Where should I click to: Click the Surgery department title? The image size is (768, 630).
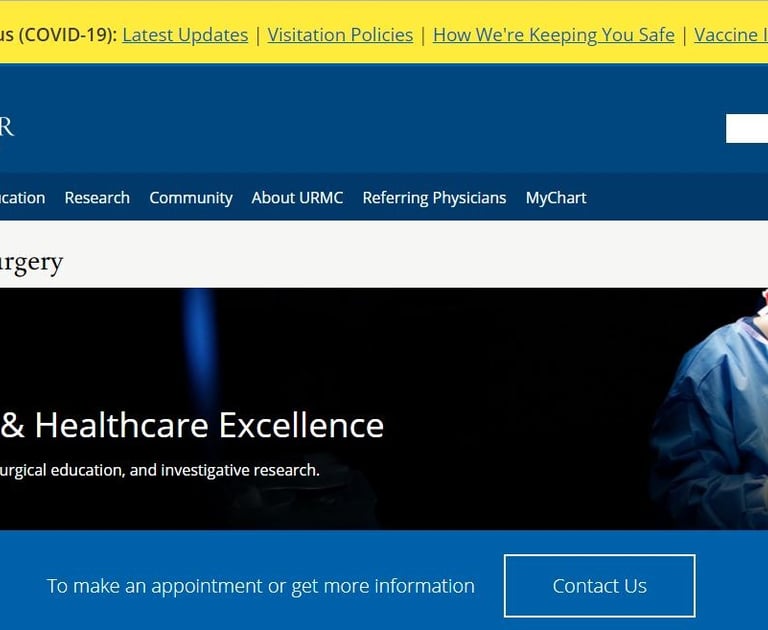point(31,263)
